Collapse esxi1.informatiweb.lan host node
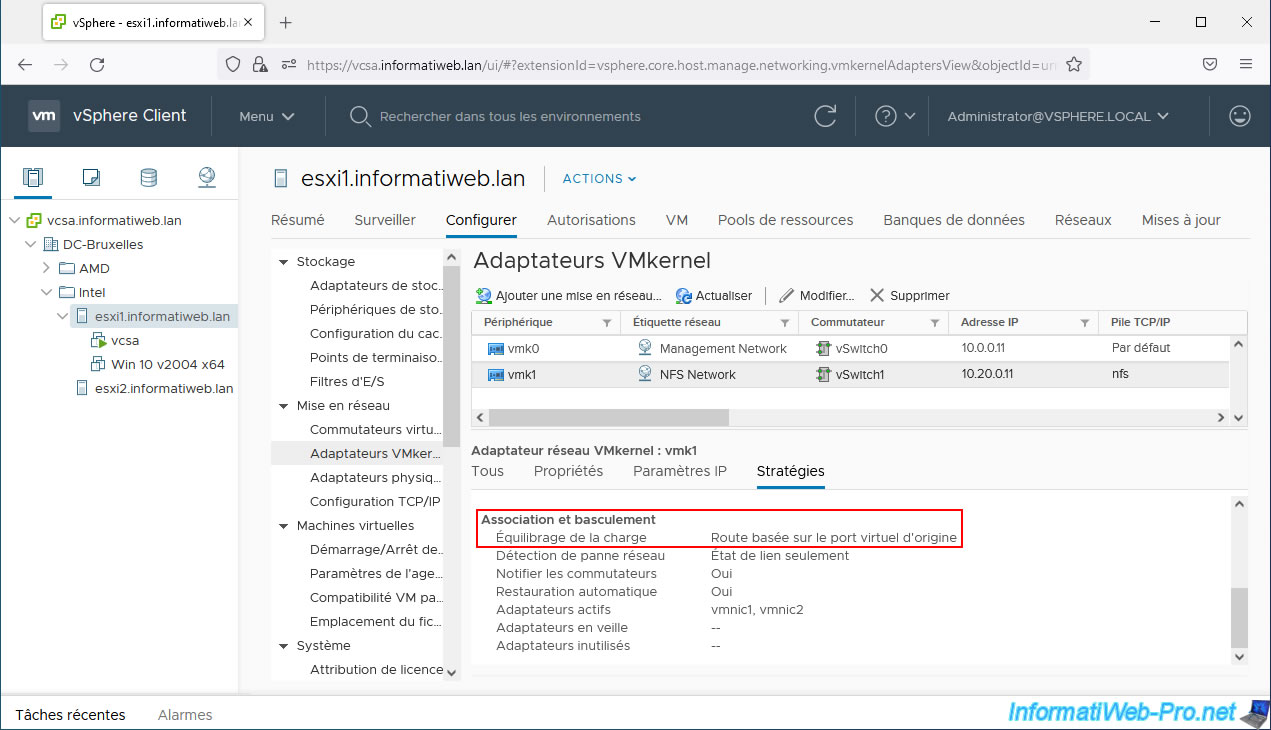 pos(62,317)
